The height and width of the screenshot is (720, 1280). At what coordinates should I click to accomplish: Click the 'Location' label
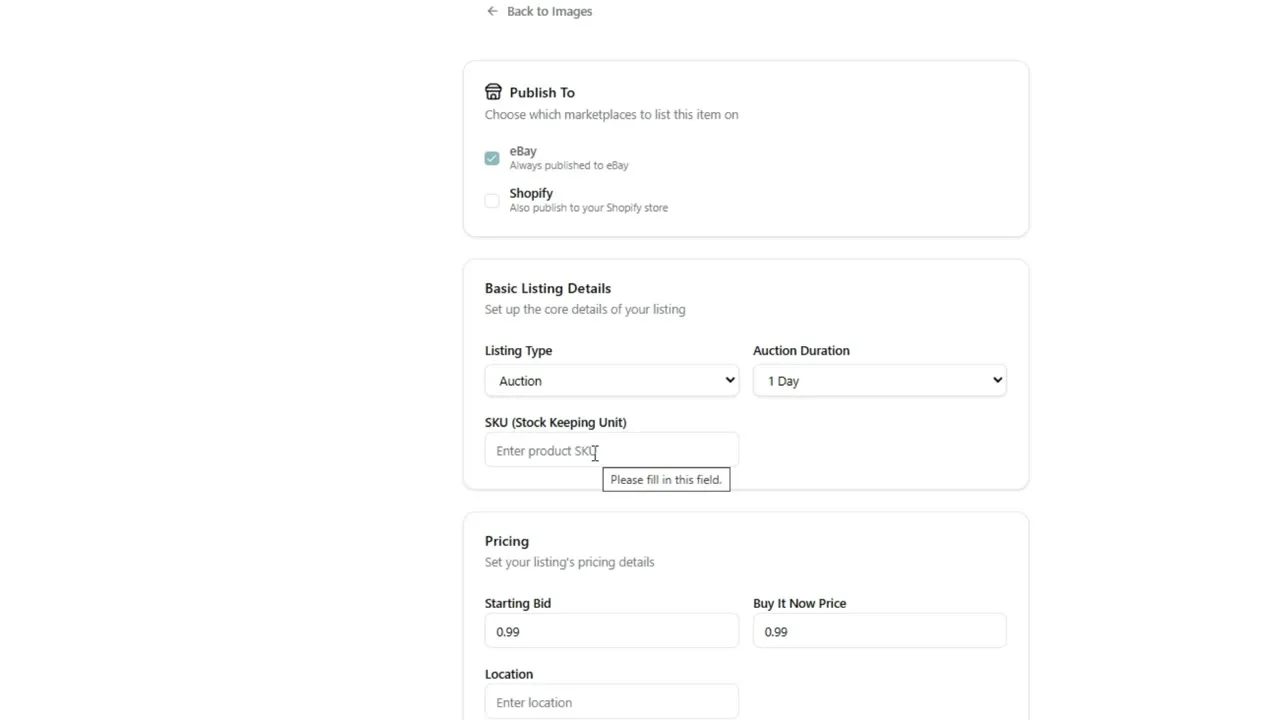pyautogui.click(x=509, y=675)
